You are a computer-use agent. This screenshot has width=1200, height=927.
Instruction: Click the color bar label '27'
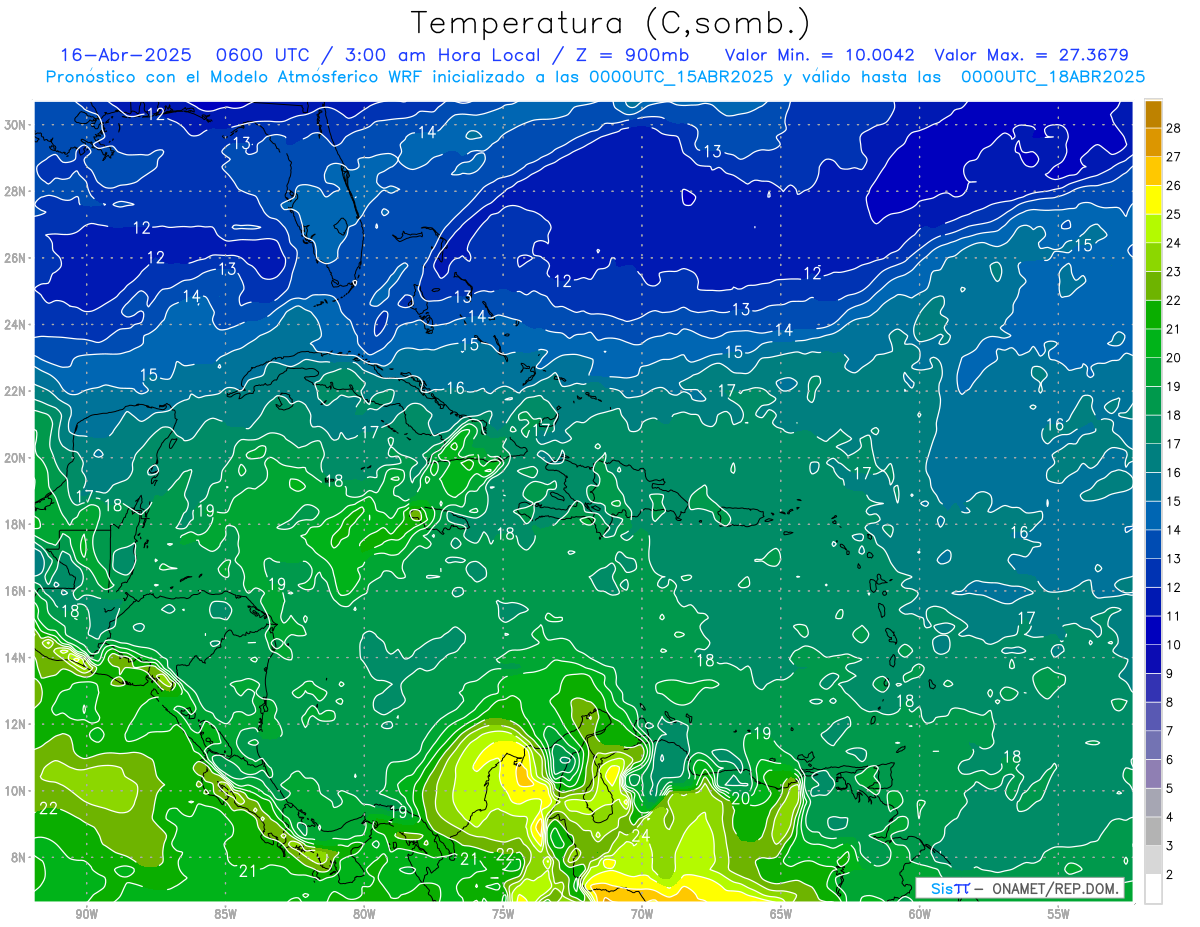(1174, 157)
